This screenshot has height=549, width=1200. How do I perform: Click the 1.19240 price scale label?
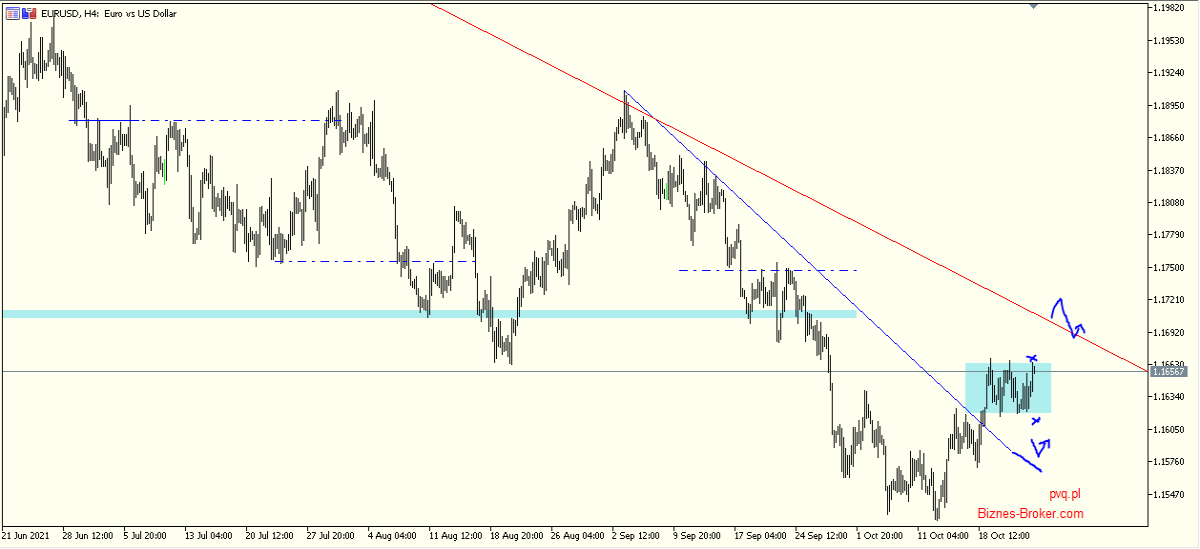pos(1170,73)
